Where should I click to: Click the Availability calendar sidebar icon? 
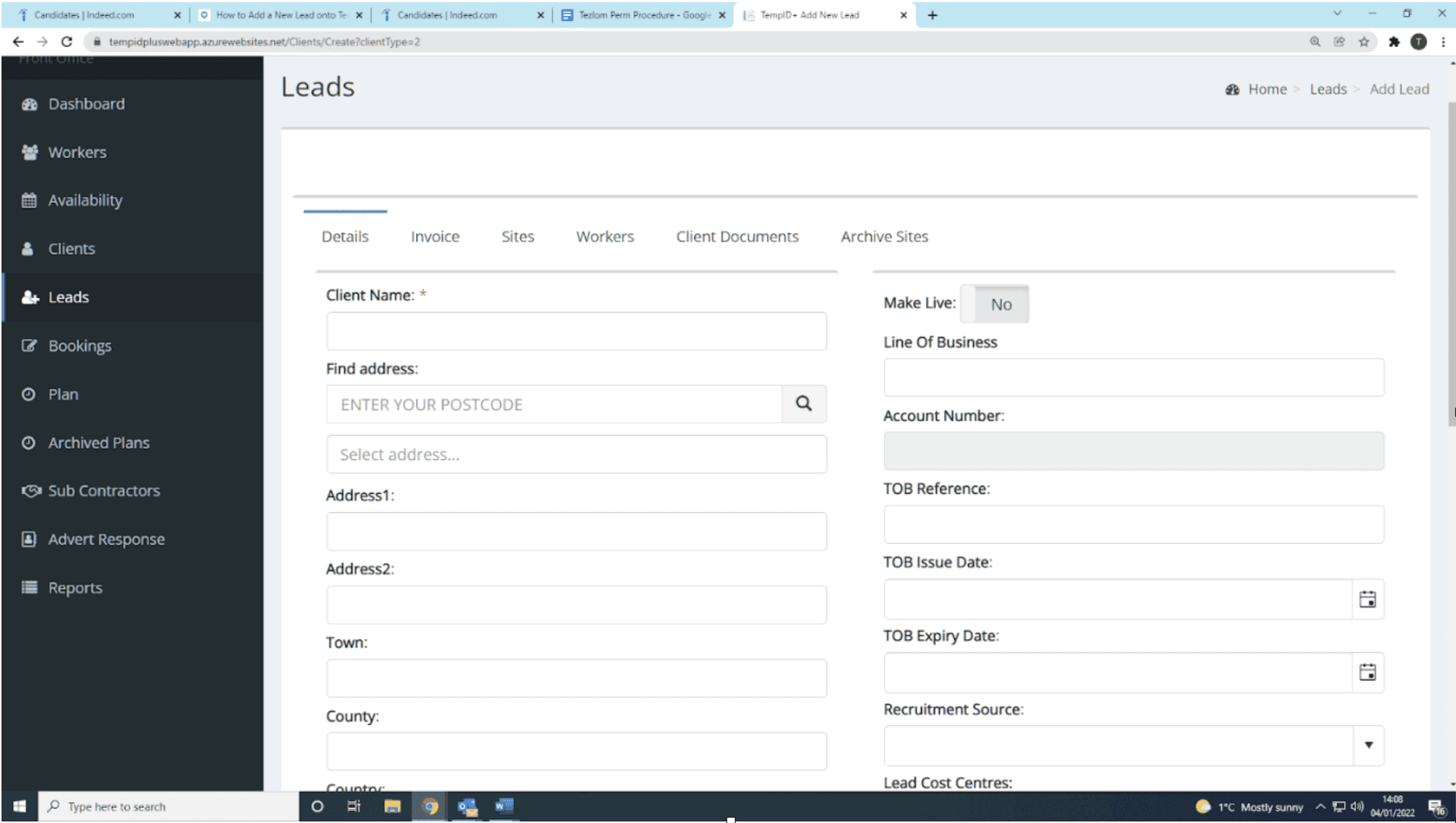(x=30, y=200)
